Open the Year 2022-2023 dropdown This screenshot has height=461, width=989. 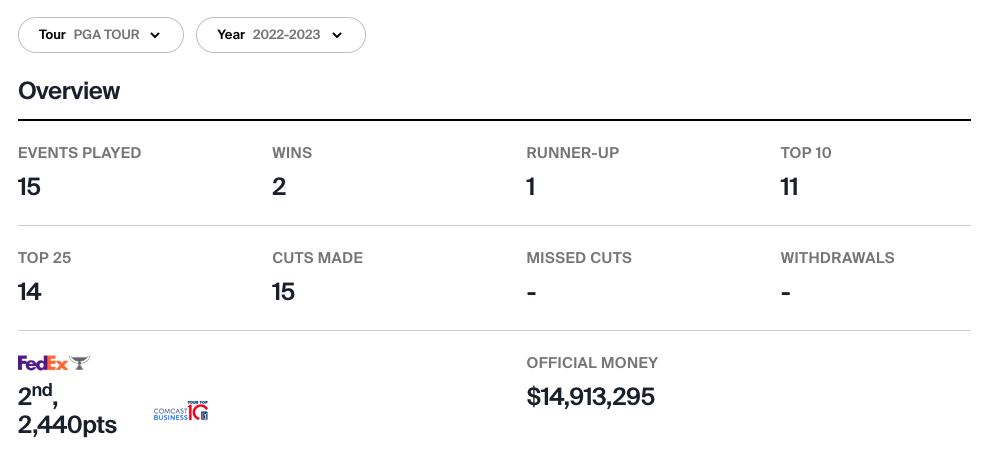(280, 35)
